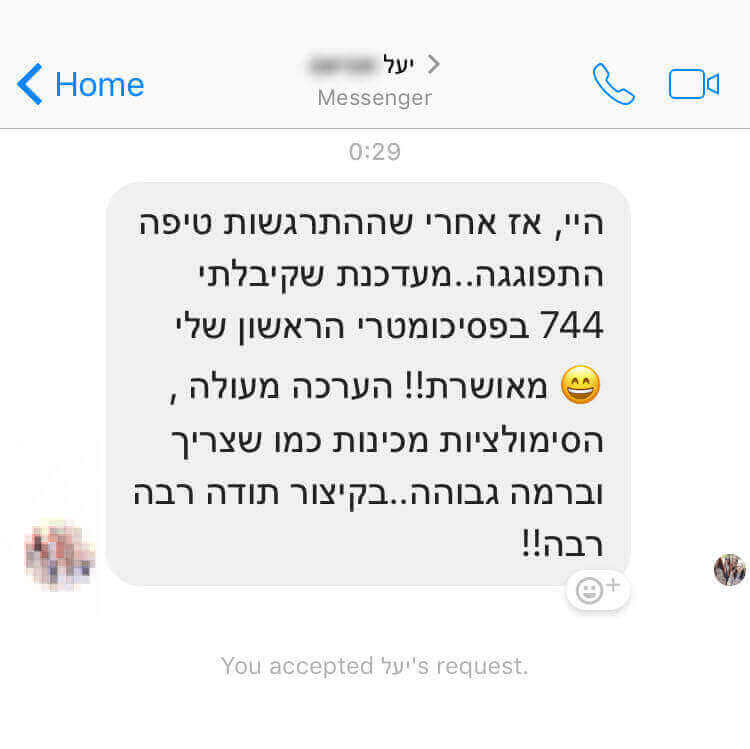Start a voice call with the phone icon

click(614, 84)
